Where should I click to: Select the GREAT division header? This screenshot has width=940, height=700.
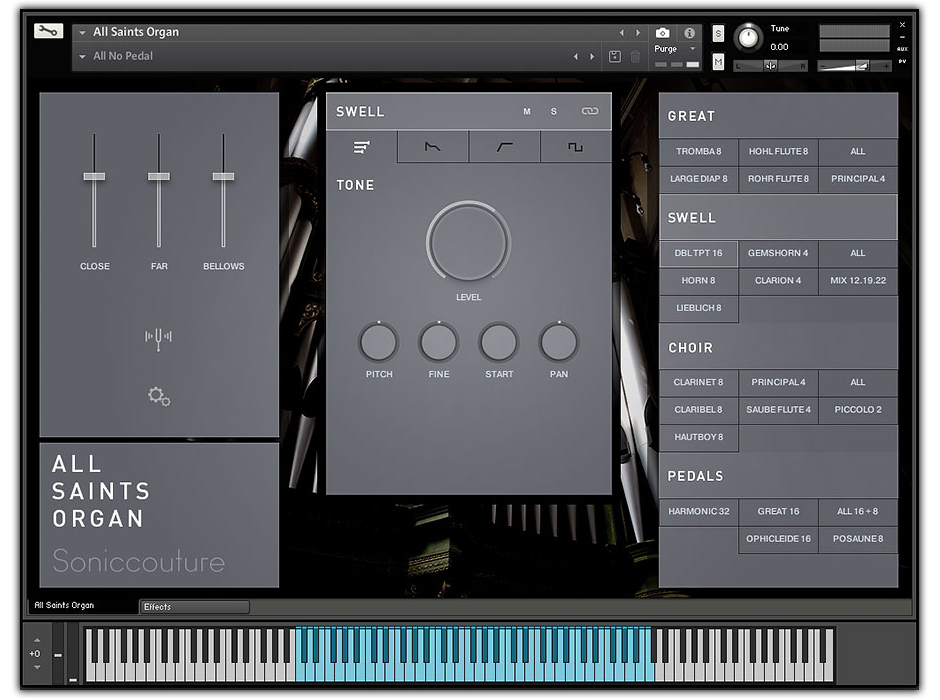[778, 116]
